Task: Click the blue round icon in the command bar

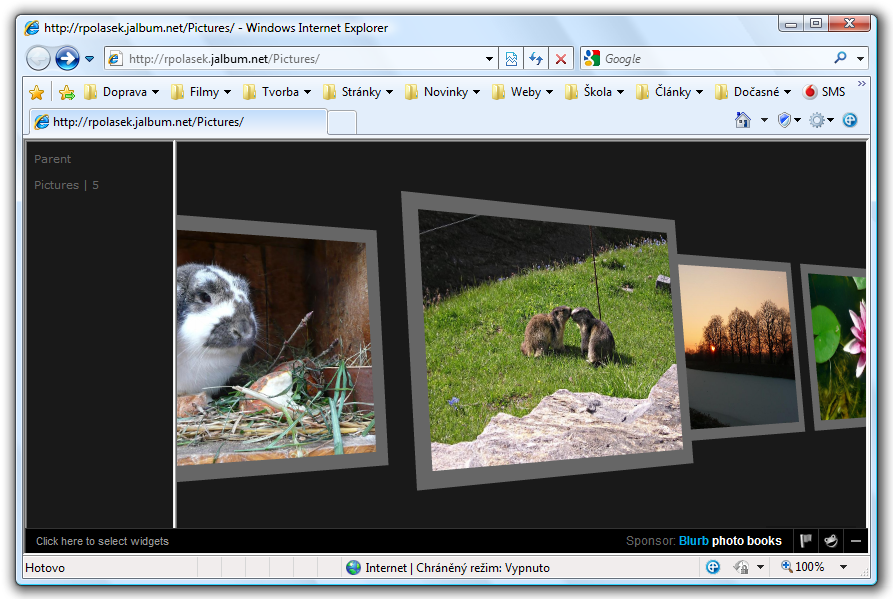Action: (850, 120)
